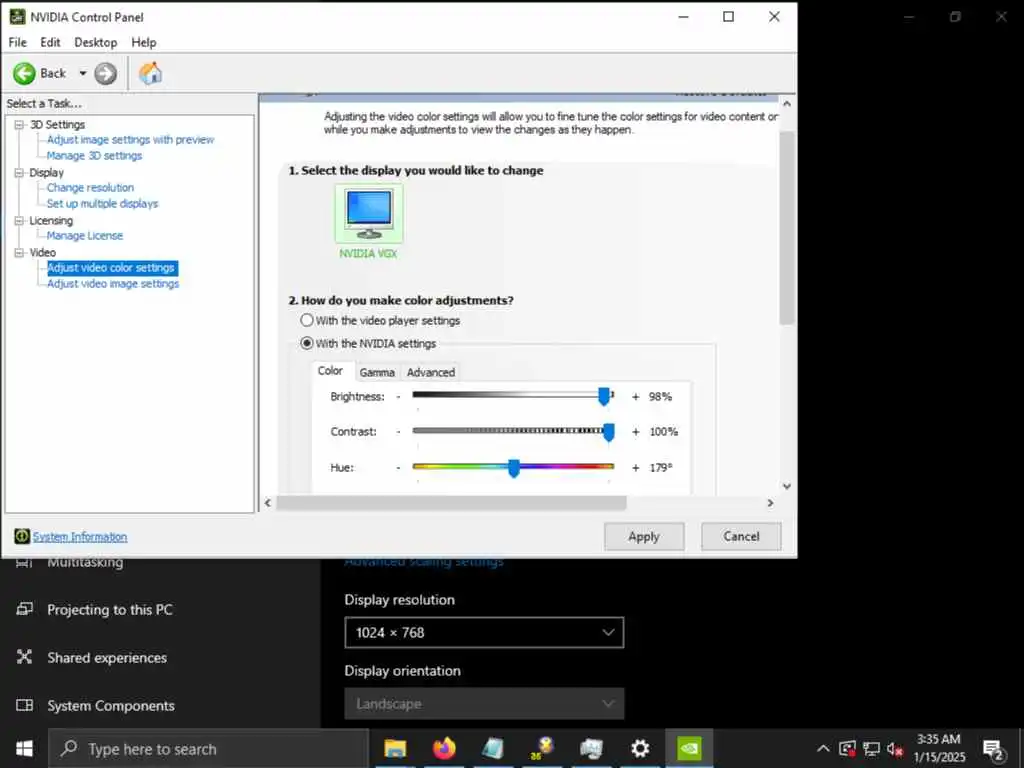Click the Cancel button

(x=741, y=536)
